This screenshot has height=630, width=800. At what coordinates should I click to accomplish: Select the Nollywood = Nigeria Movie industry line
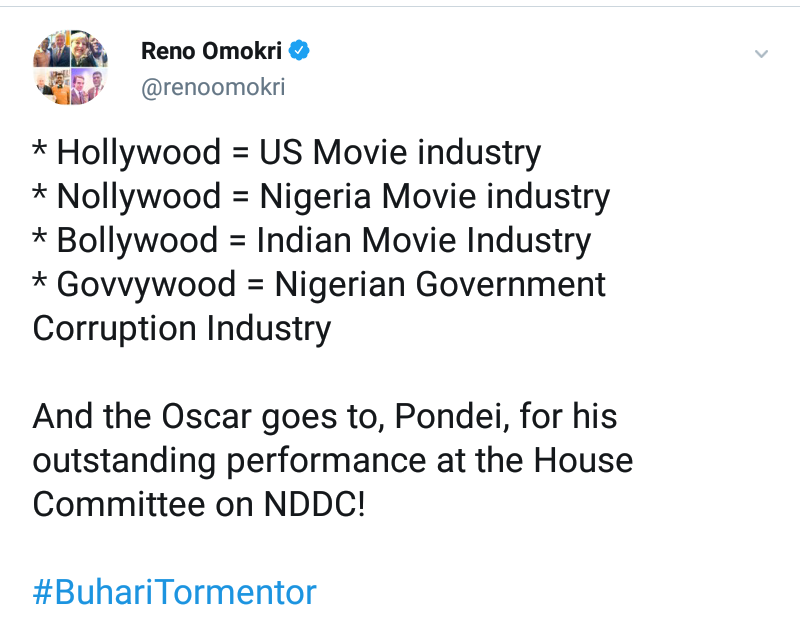(x=321, y=197)
